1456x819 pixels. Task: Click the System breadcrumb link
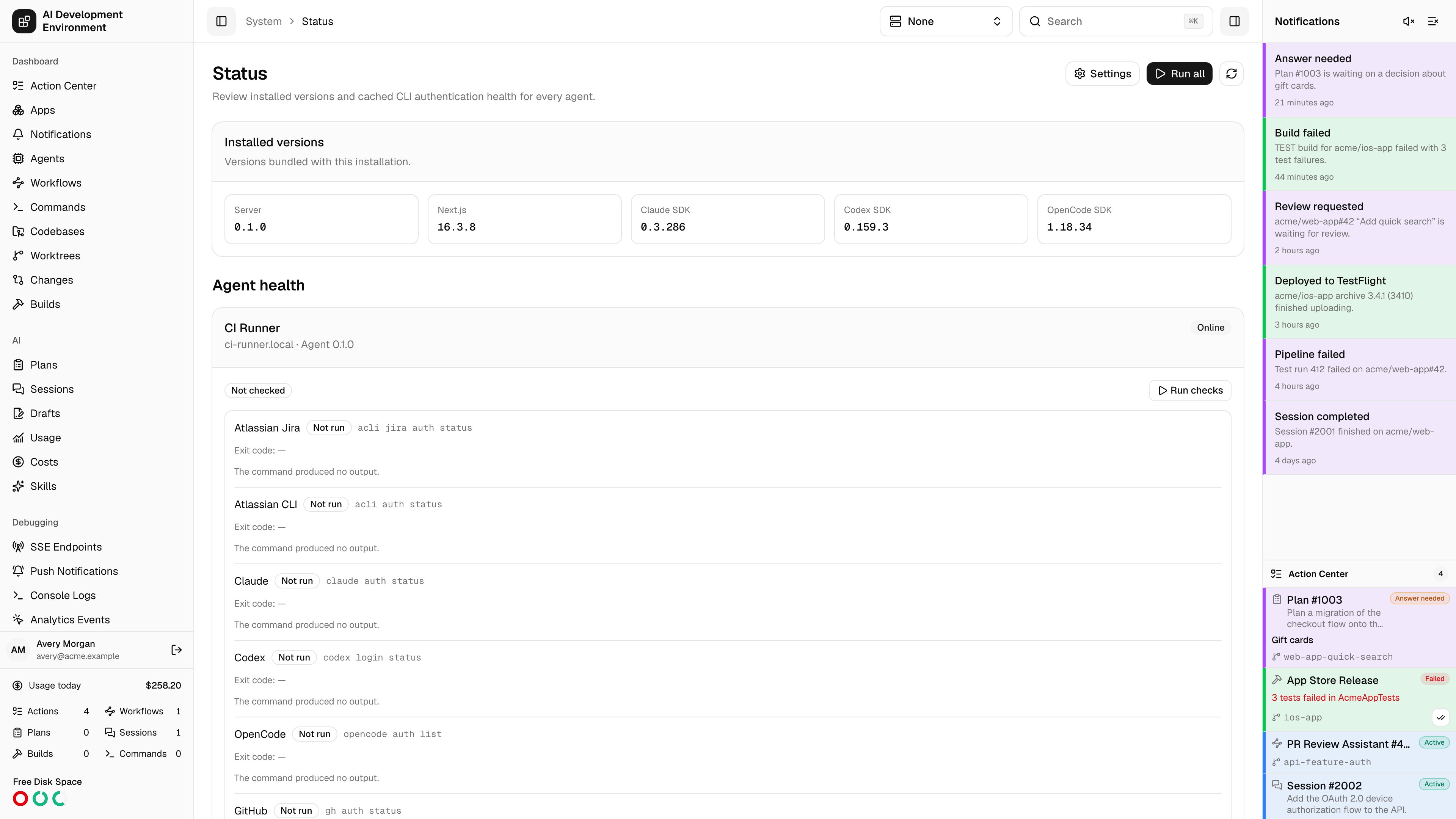tap(264, 22)
